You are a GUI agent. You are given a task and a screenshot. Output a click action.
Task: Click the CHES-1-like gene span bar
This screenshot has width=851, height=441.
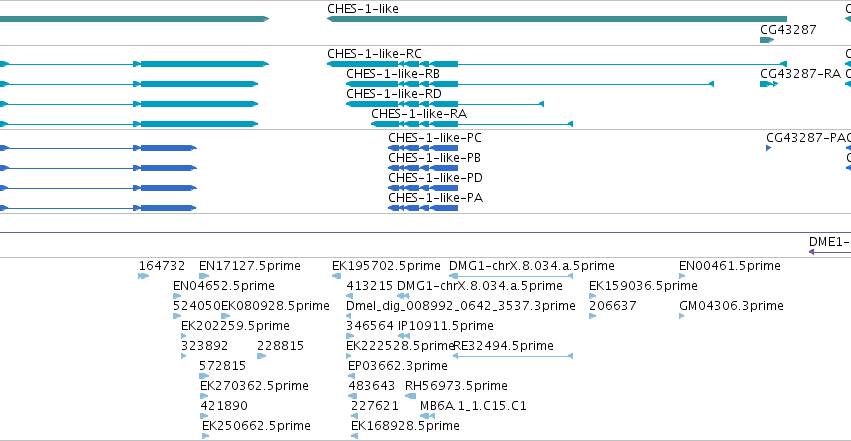pos(557,19)
